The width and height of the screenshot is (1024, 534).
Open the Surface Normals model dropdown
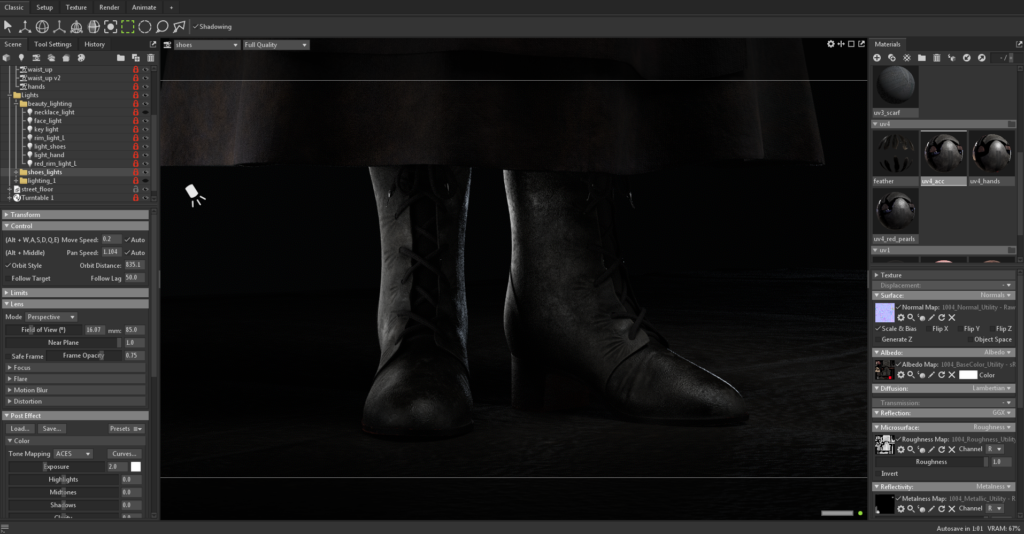click(x=996, y=295)
